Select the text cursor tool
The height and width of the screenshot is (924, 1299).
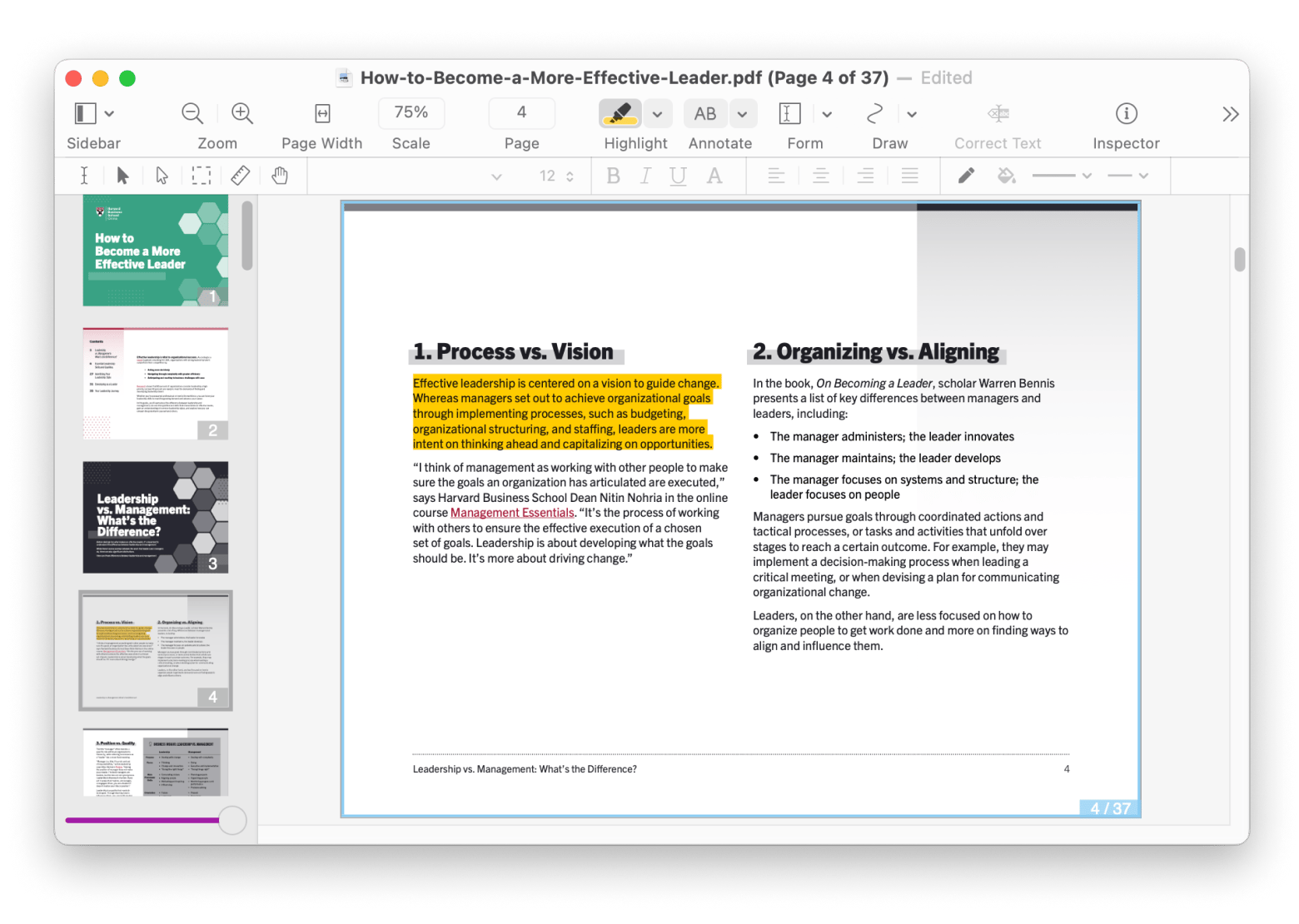84,176
